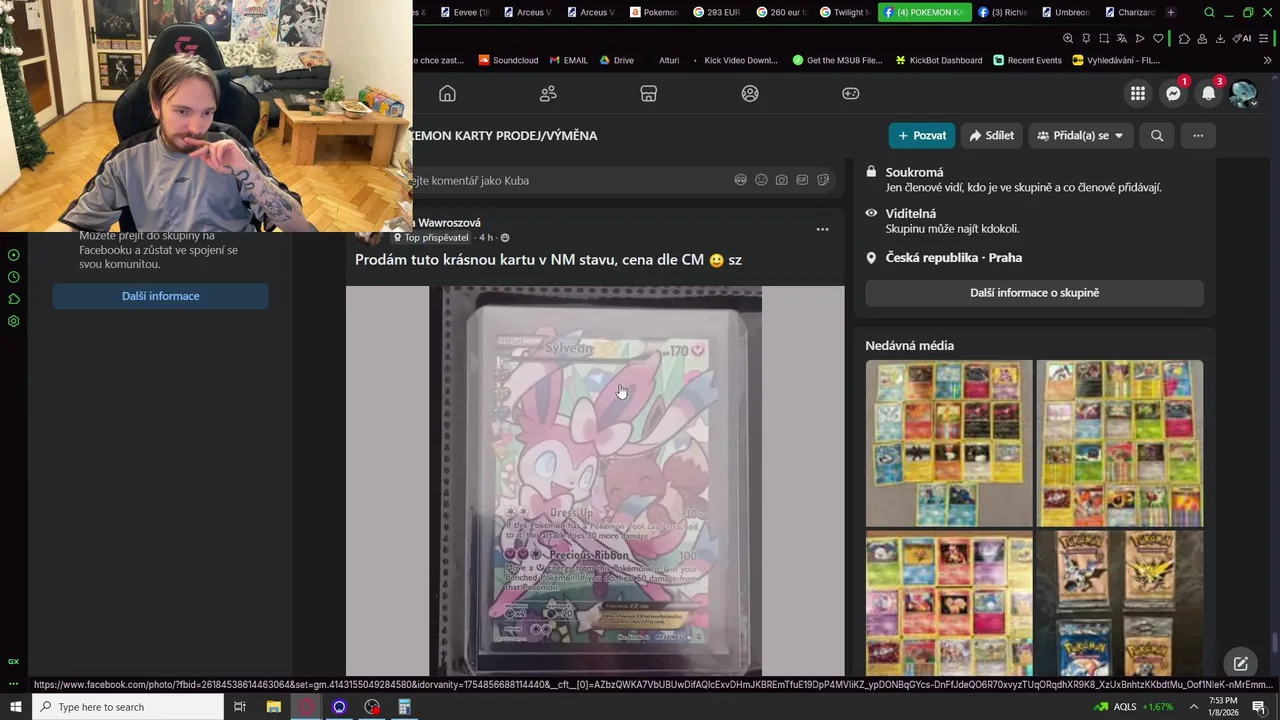Open the emoji picker in comment box

click(761, 180)
